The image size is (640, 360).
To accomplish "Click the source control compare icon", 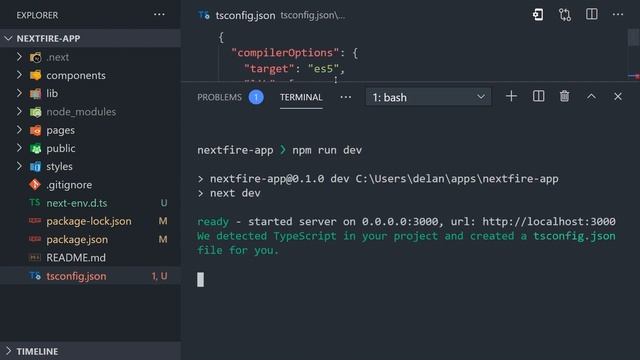I will click(x=565, y=15).
